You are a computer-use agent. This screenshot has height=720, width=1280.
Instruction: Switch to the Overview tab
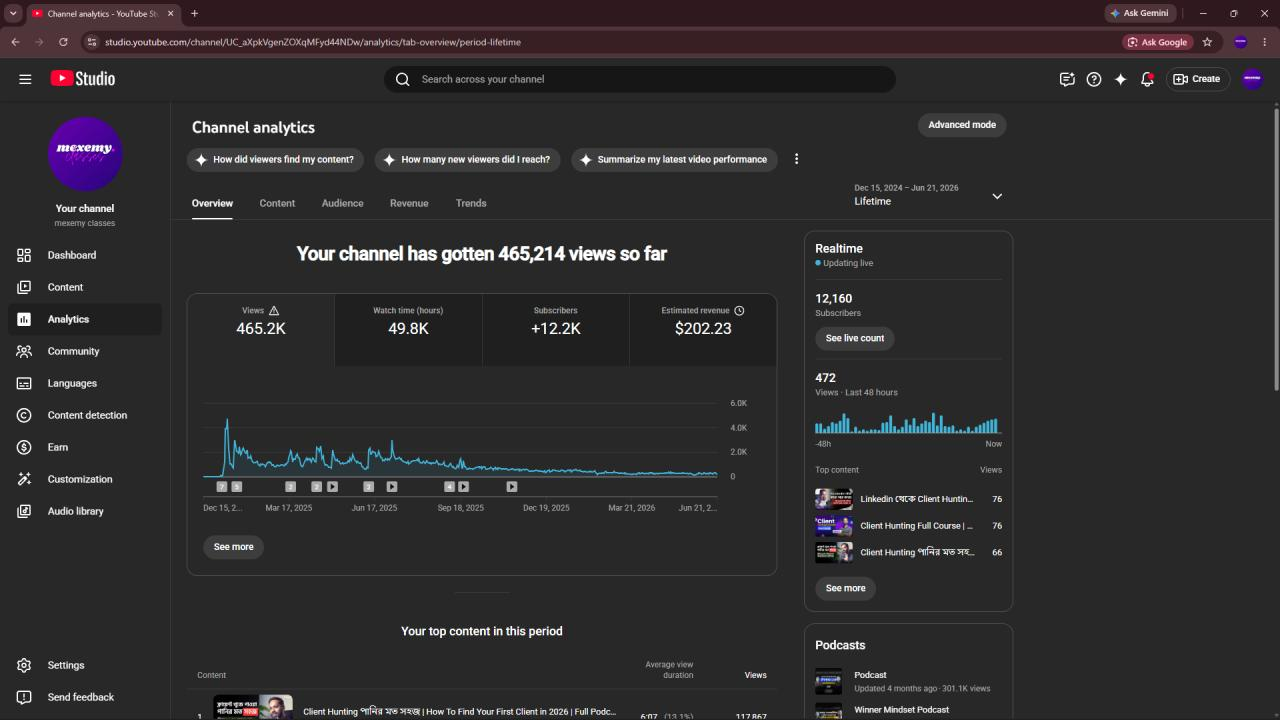(212, 203)
